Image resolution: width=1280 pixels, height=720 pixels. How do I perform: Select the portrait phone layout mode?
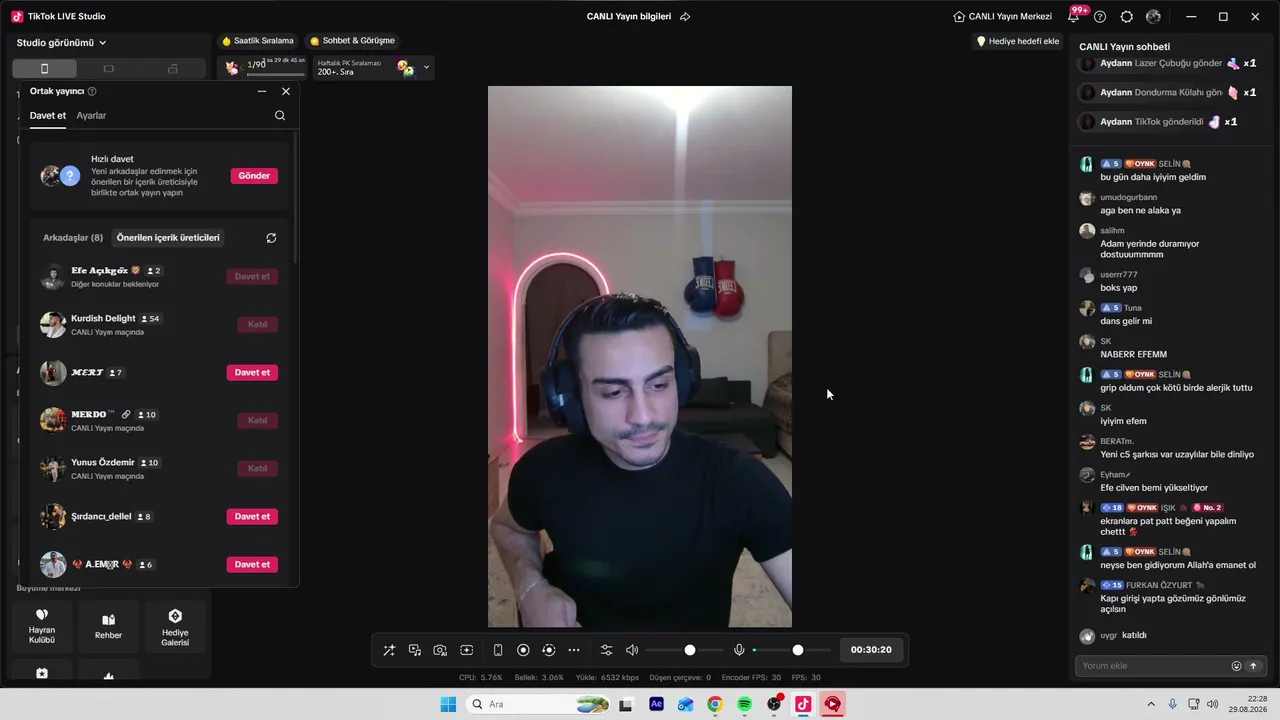pos(44,69)
